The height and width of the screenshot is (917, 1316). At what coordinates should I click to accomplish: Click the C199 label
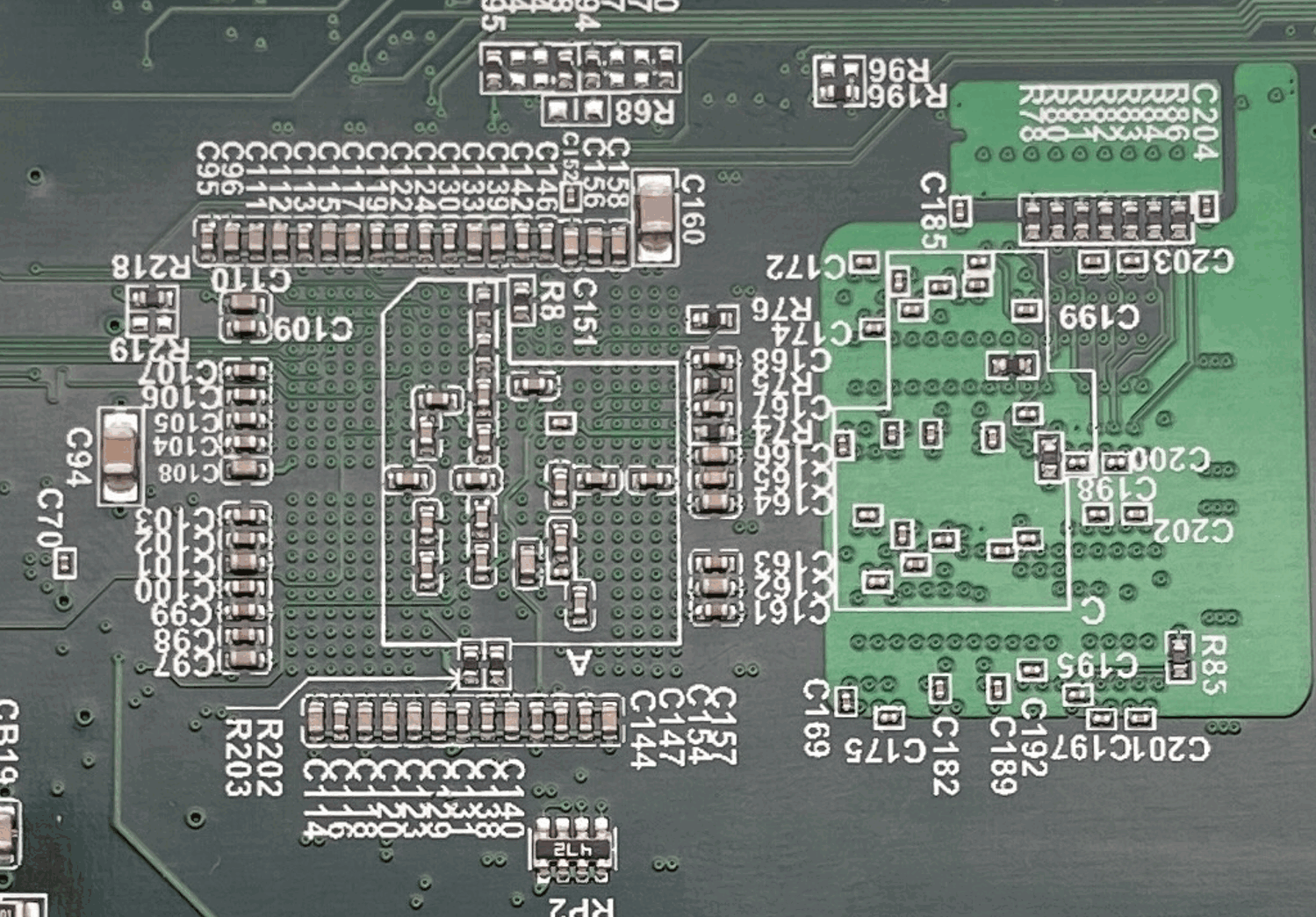click(x=1098, y=317)
